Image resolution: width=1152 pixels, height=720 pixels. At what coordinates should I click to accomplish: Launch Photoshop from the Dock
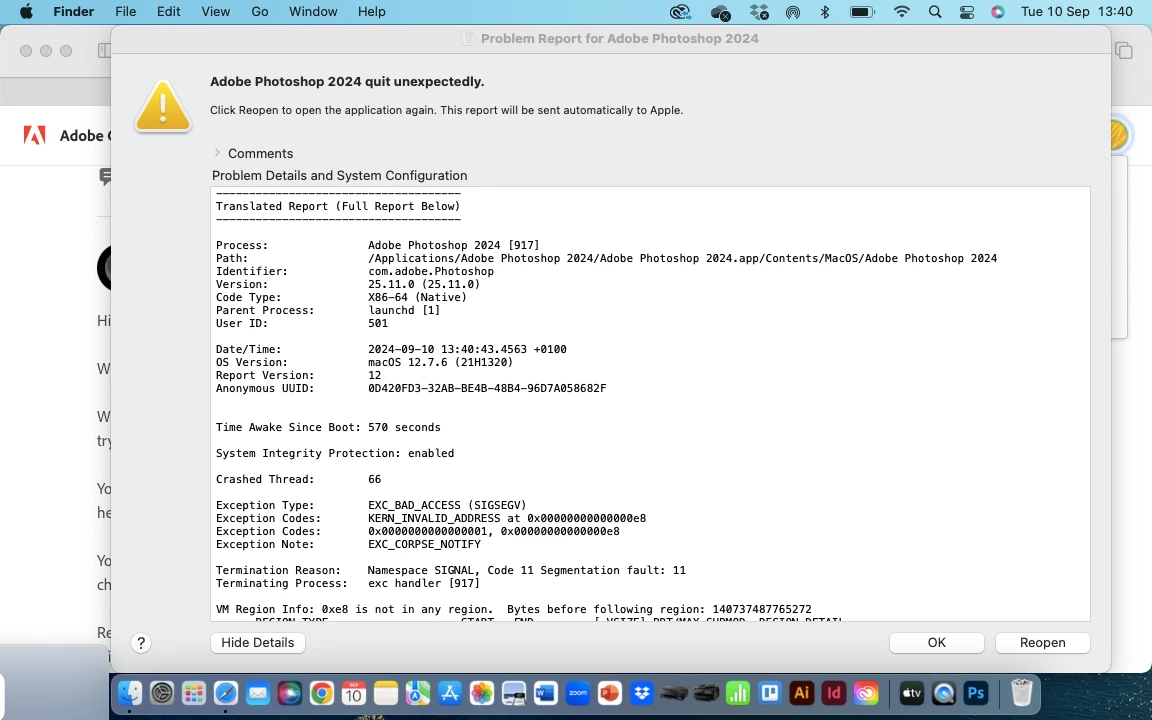976,693
